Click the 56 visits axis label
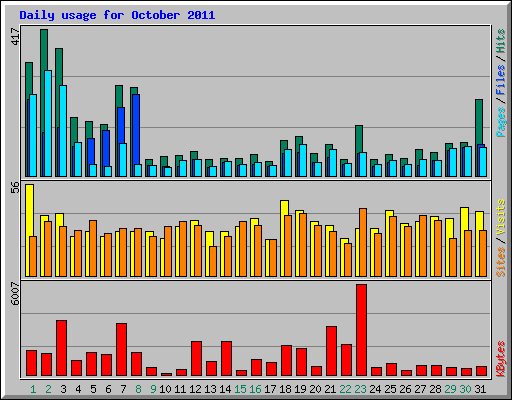Viewport: 512px width, 400px height. point(15,187)
